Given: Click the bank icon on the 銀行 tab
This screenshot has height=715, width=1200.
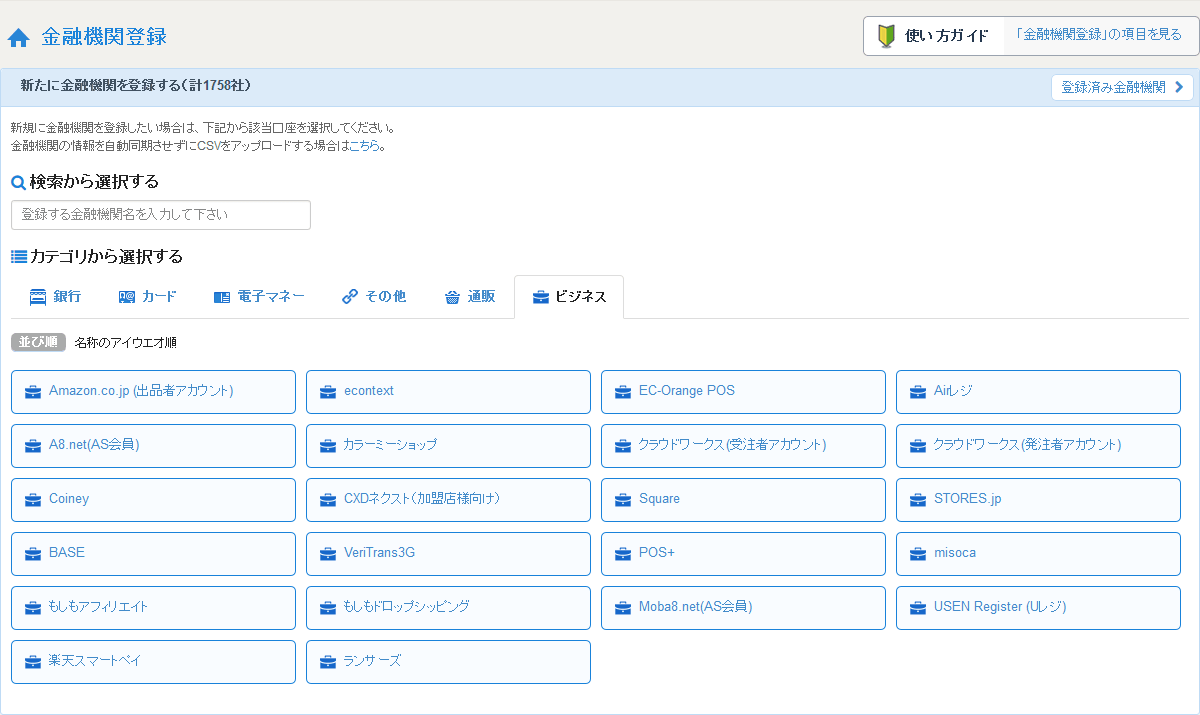Looking at the screenshot, I should pyautogui.click(x=38, y=297).
